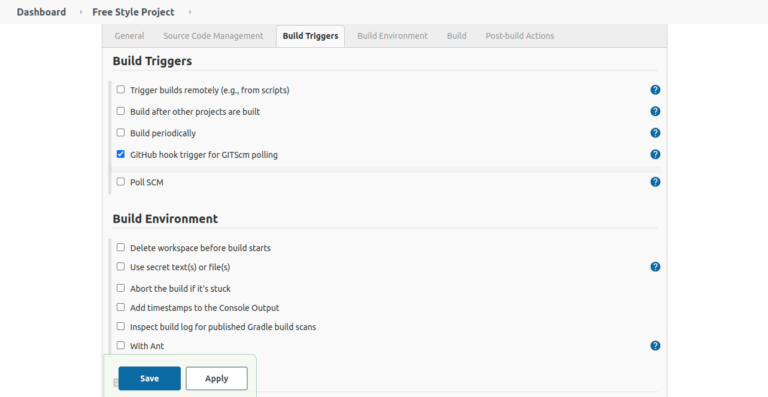Go to Post-build Actions tab
This screenshot has height=397, width=768.
pyautogui.click(x=520, y=36)
